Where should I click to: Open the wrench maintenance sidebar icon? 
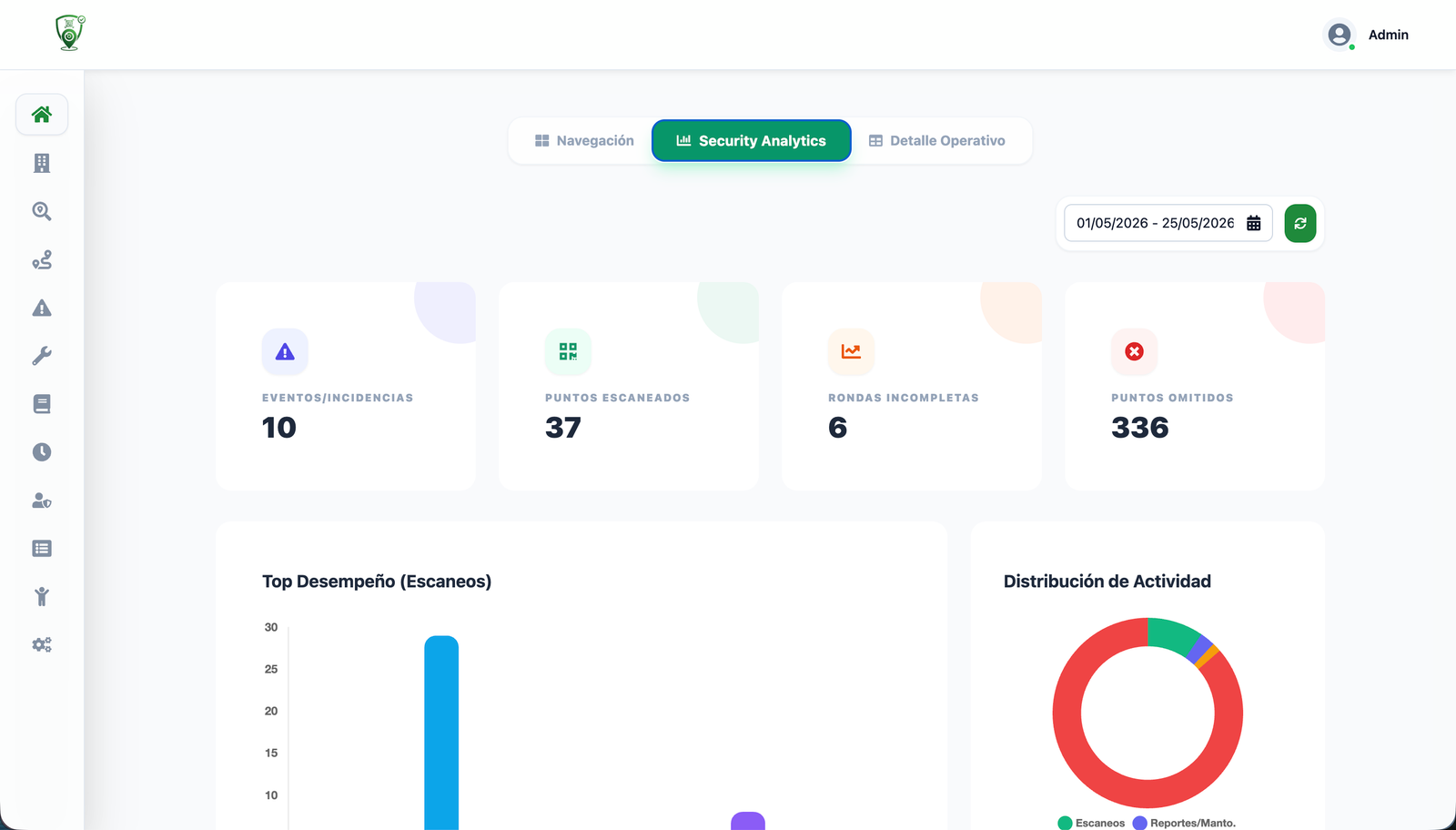tap(42, 356)
